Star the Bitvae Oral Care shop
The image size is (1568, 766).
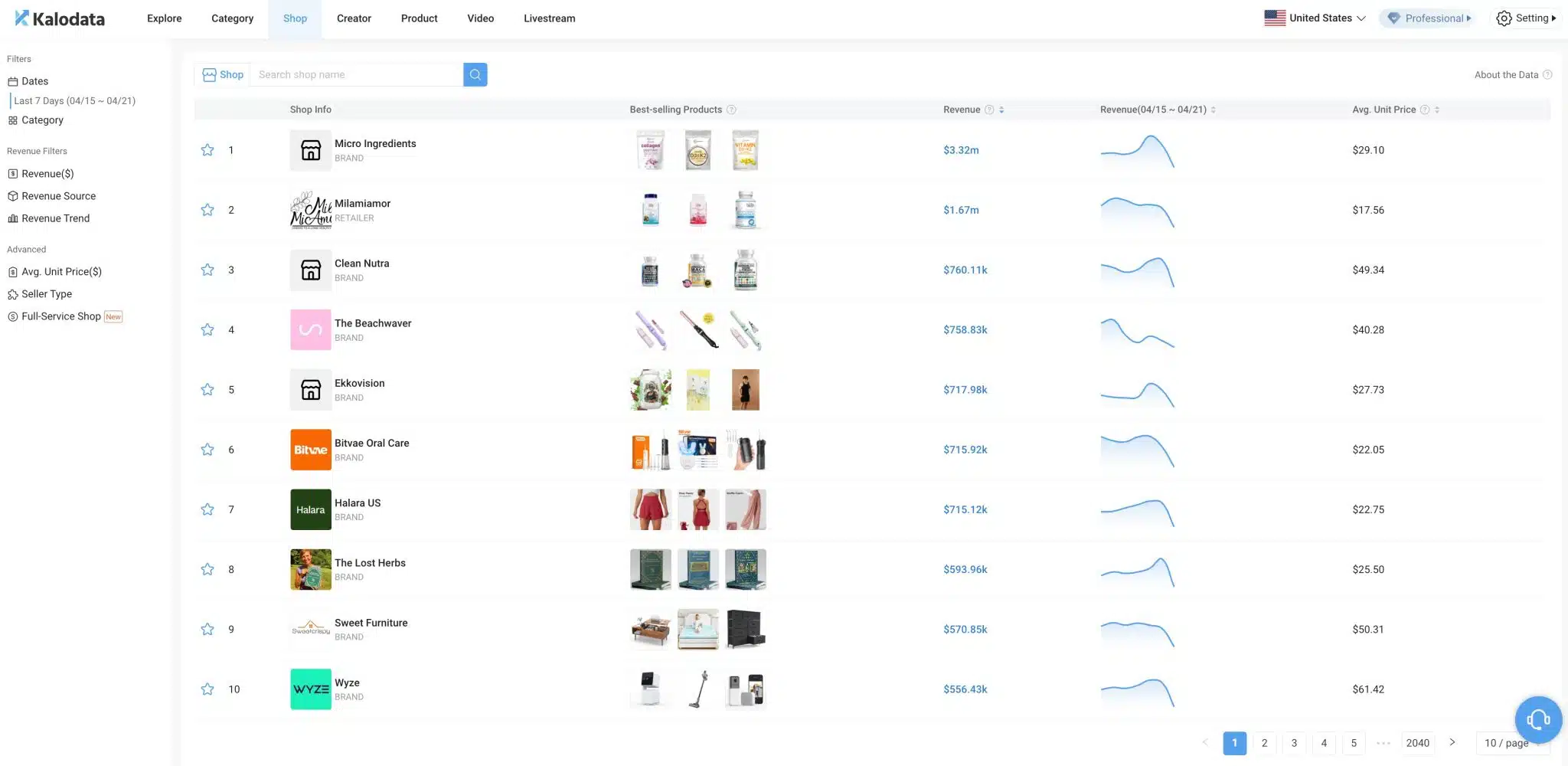coord(207,450)
